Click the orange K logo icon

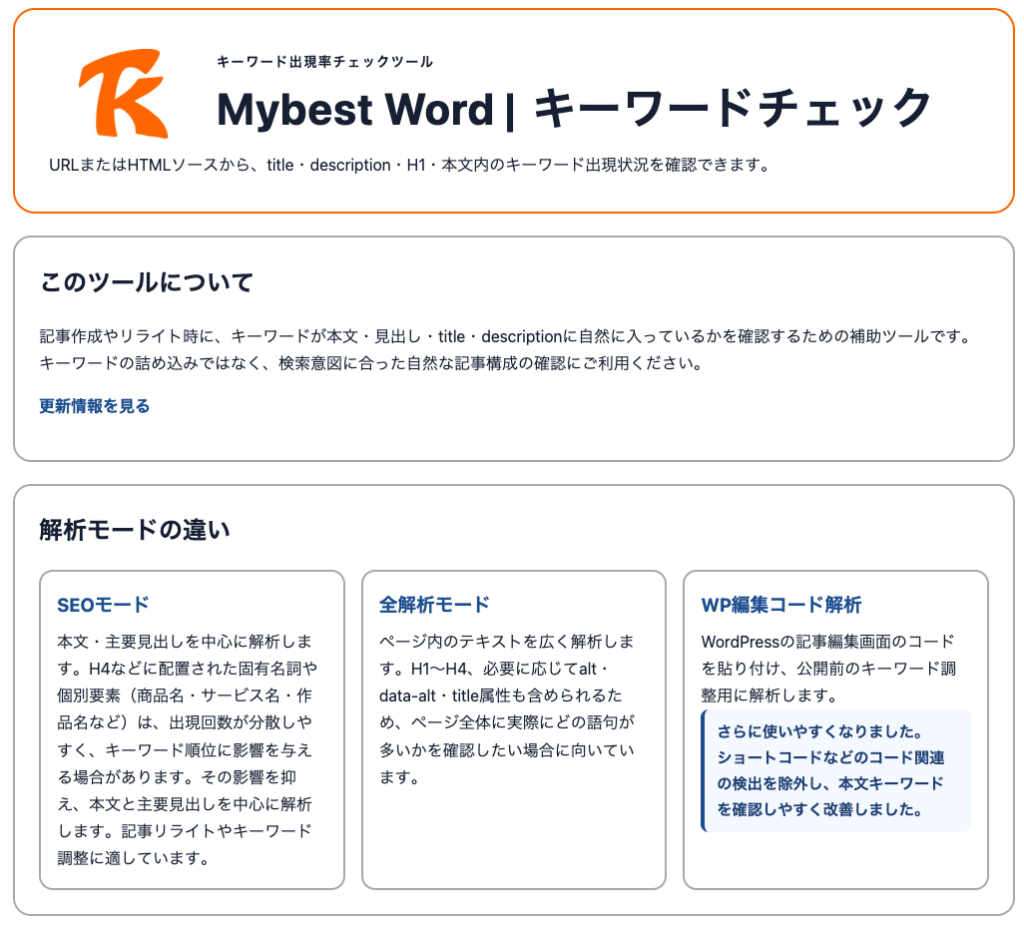(123, 93)
